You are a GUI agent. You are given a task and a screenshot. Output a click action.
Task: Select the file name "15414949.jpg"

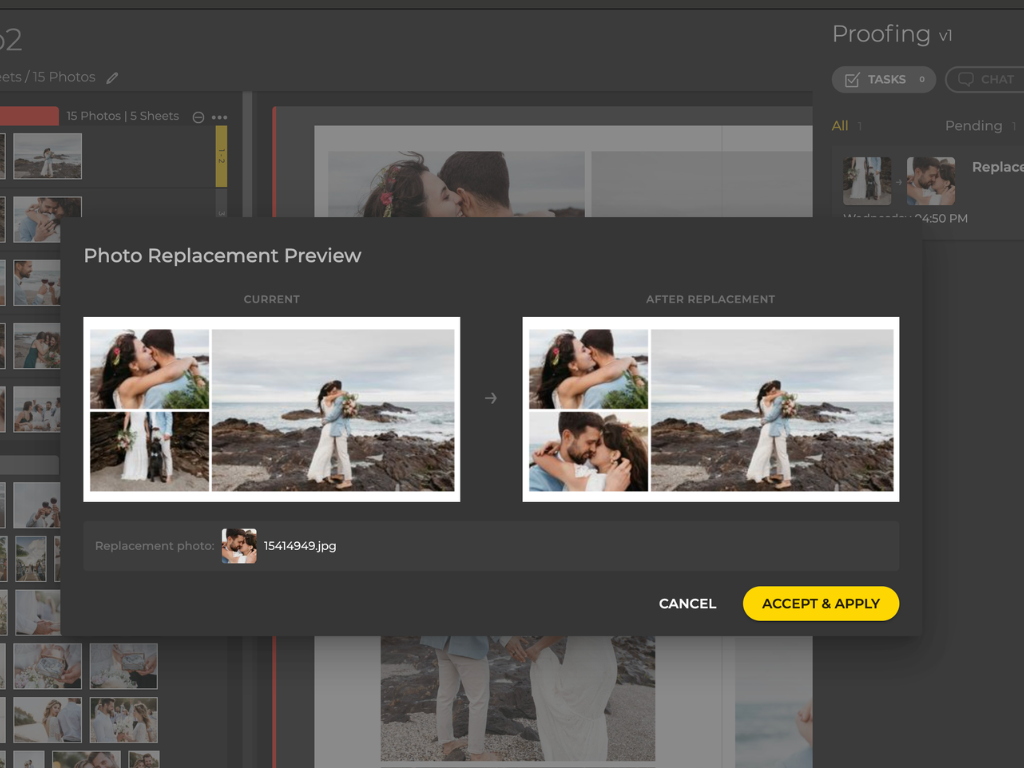300,546
